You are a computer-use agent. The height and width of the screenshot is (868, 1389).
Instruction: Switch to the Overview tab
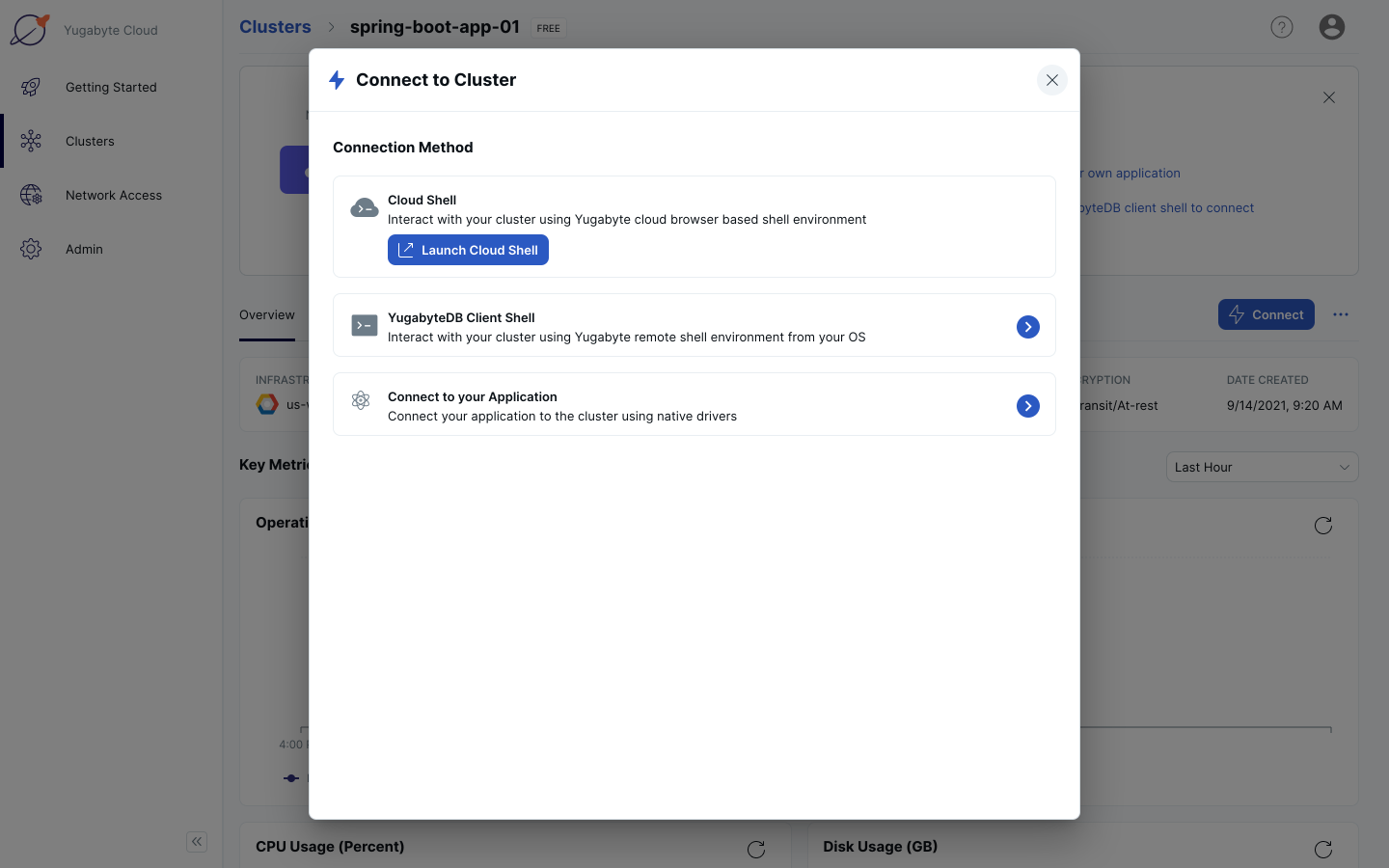coord(267,315)
